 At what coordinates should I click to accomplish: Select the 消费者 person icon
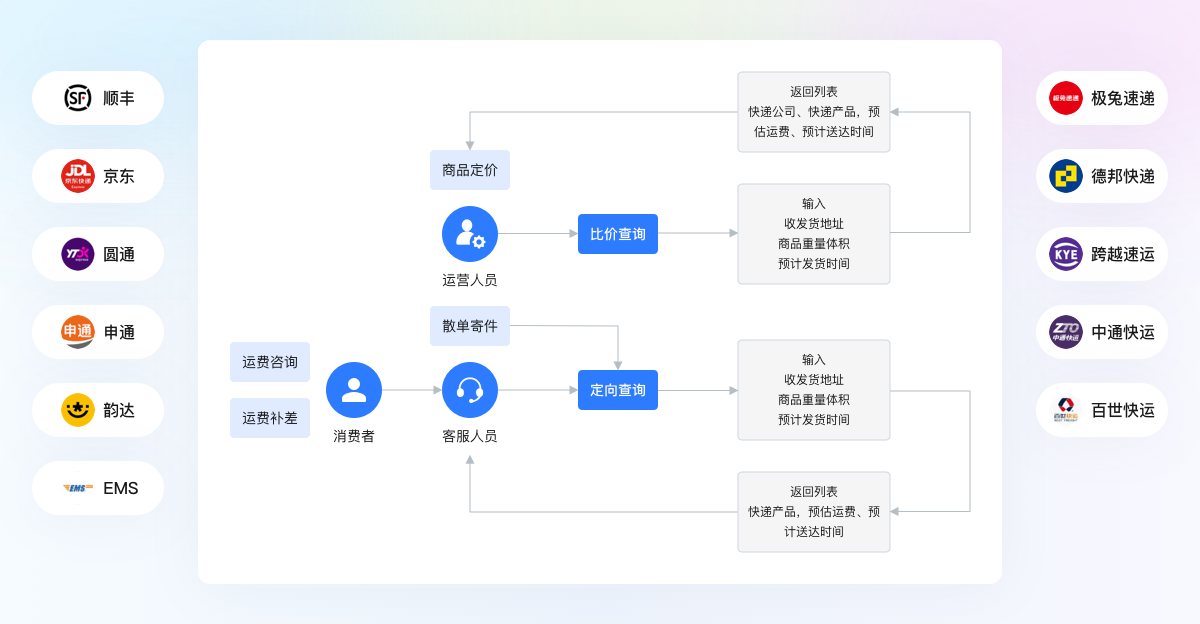click(354, 390)
